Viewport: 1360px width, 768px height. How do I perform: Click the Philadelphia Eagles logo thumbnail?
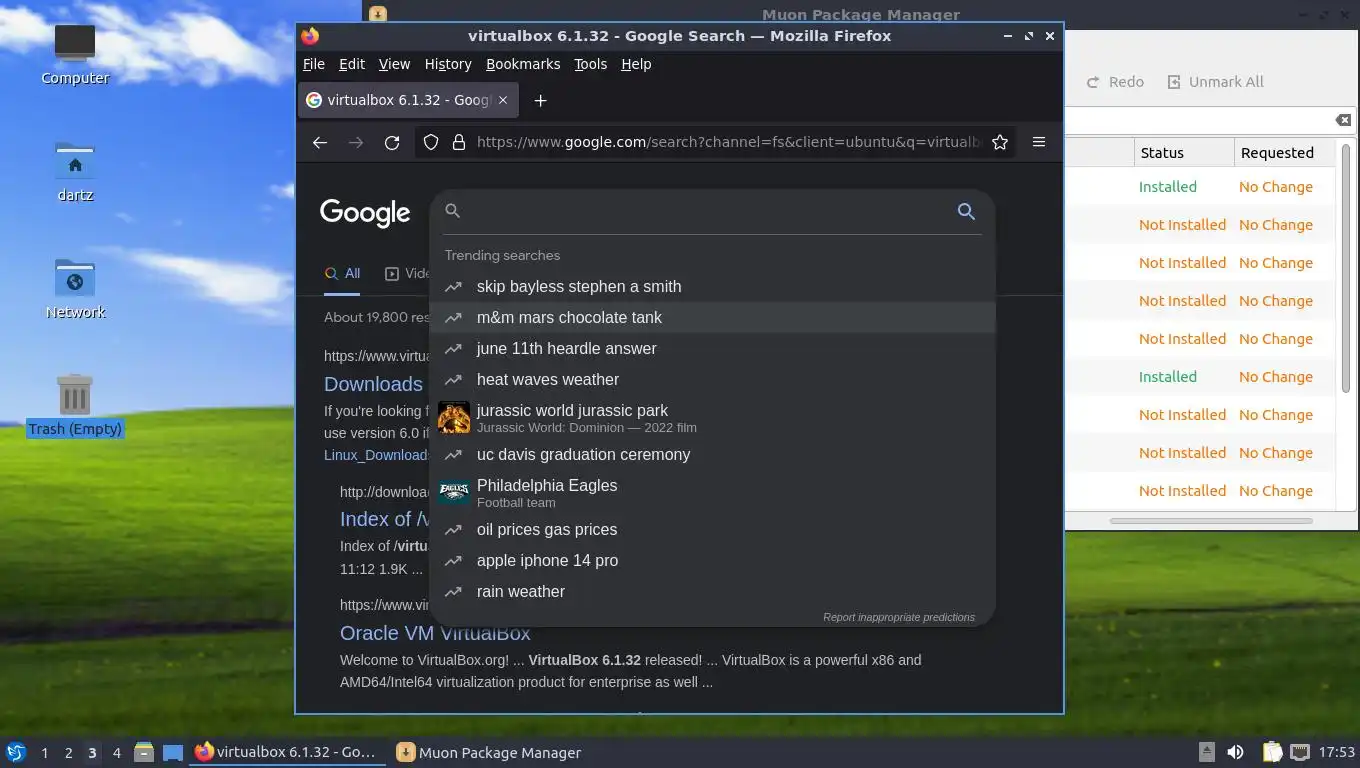coord(454,492)
